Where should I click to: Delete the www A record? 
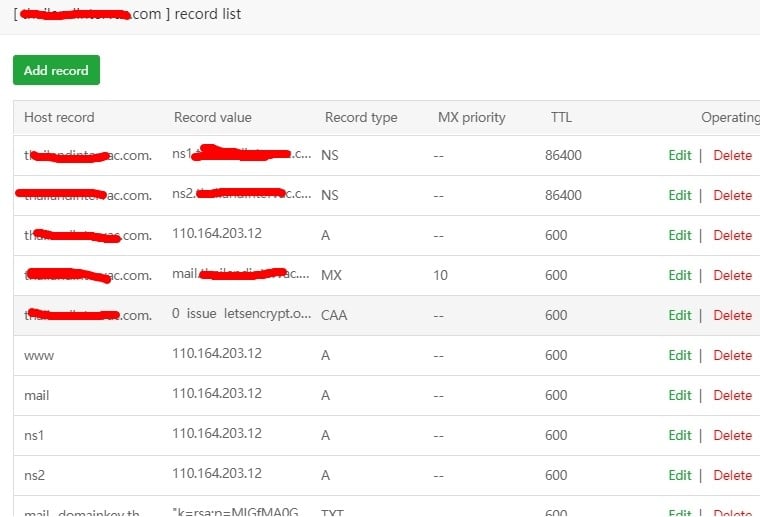click(x=732, y=355)
